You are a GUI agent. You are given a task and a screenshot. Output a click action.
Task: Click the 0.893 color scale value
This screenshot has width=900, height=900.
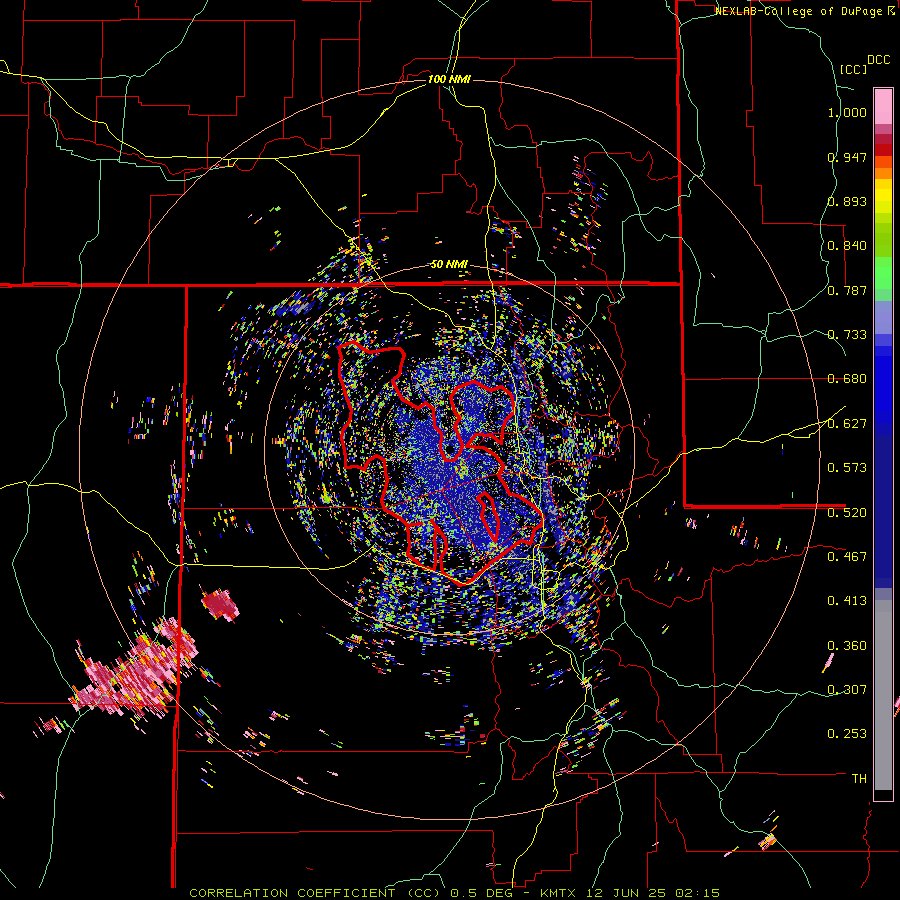pyautogui.click(x=847, y=201)
